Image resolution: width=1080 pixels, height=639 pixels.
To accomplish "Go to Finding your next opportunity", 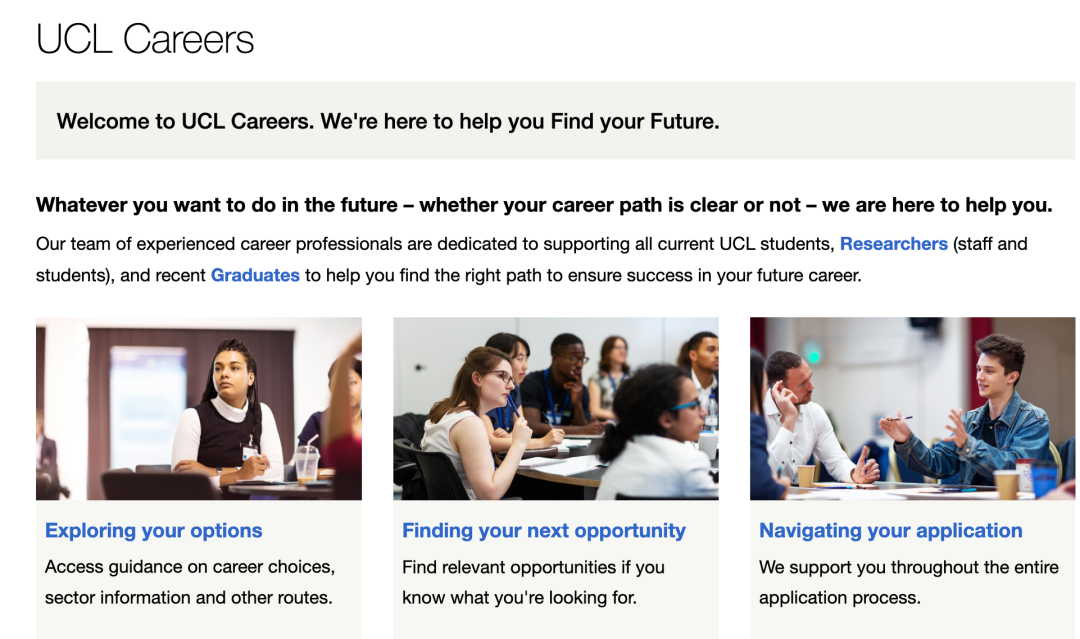I will pyautogui.click(x=543, y=531).
